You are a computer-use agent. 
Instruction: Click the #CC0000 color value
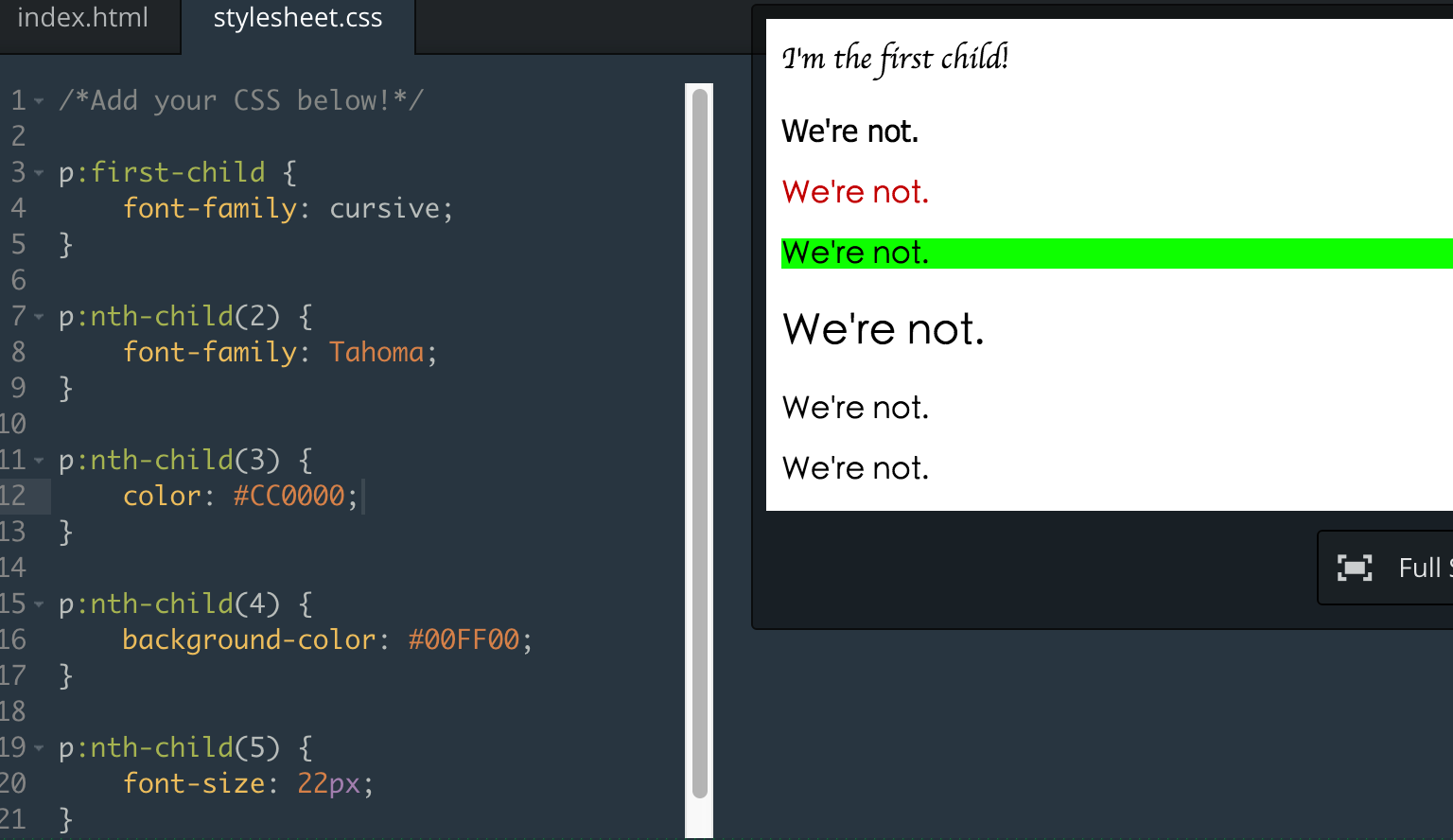289,496
